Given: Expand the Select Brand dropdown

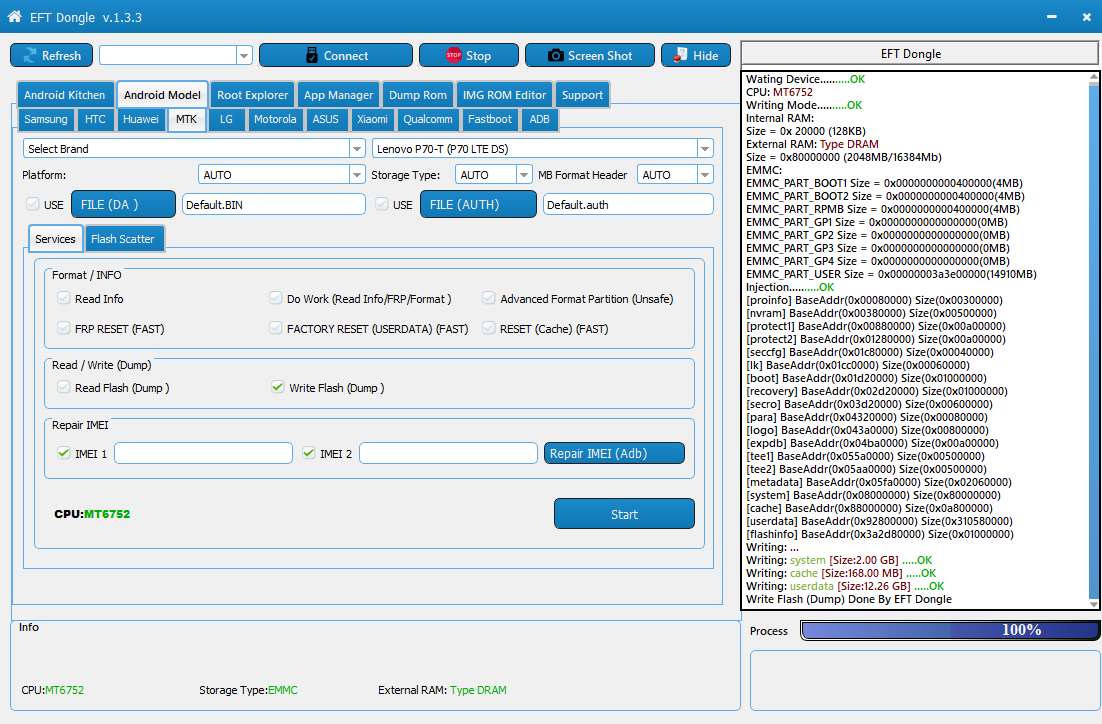Looking at the screenshot, I should 357,148.
